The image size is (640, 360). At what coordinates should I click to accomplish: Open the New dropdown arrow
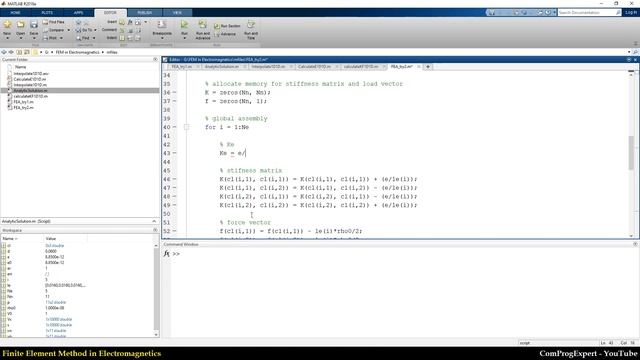click(x=7, y=38)
